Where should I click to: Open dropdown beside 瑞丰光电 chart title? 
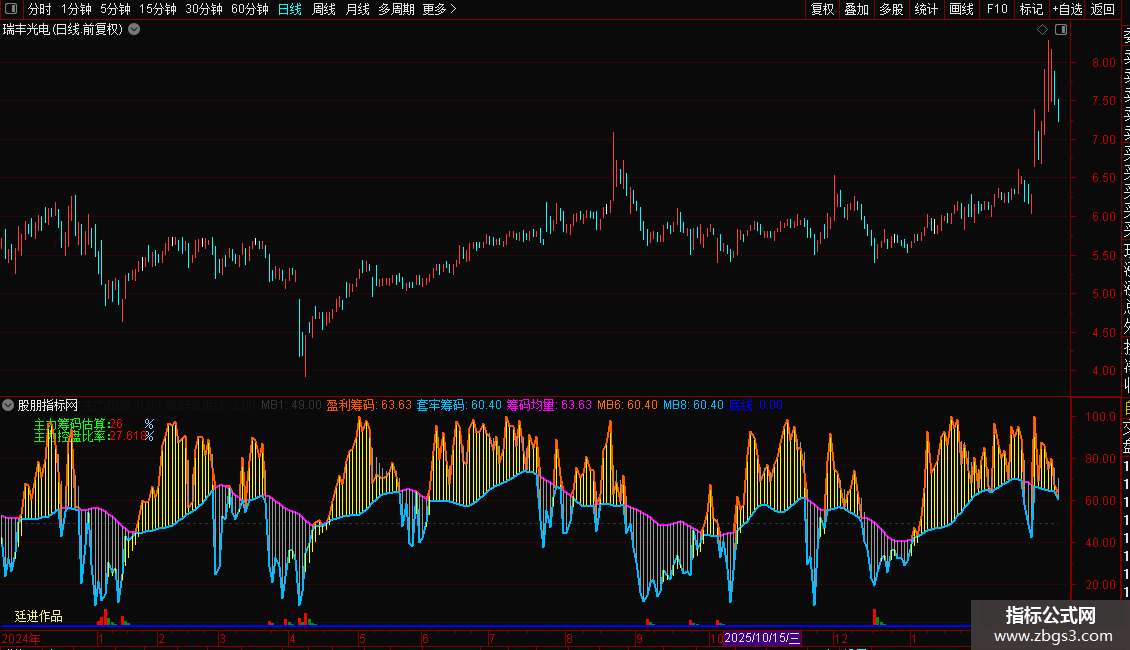coord(134,29)
